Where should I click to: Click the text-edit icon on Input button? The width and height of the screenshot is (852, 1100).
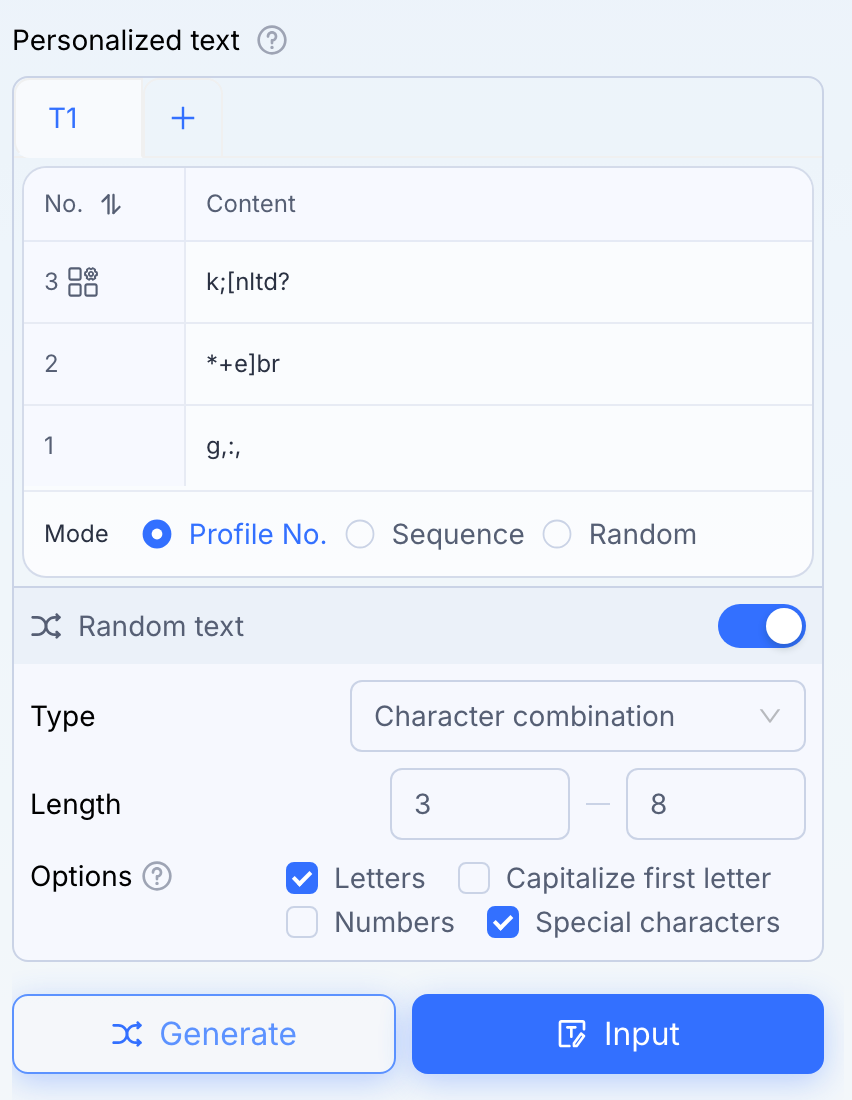pos(572,1034)
